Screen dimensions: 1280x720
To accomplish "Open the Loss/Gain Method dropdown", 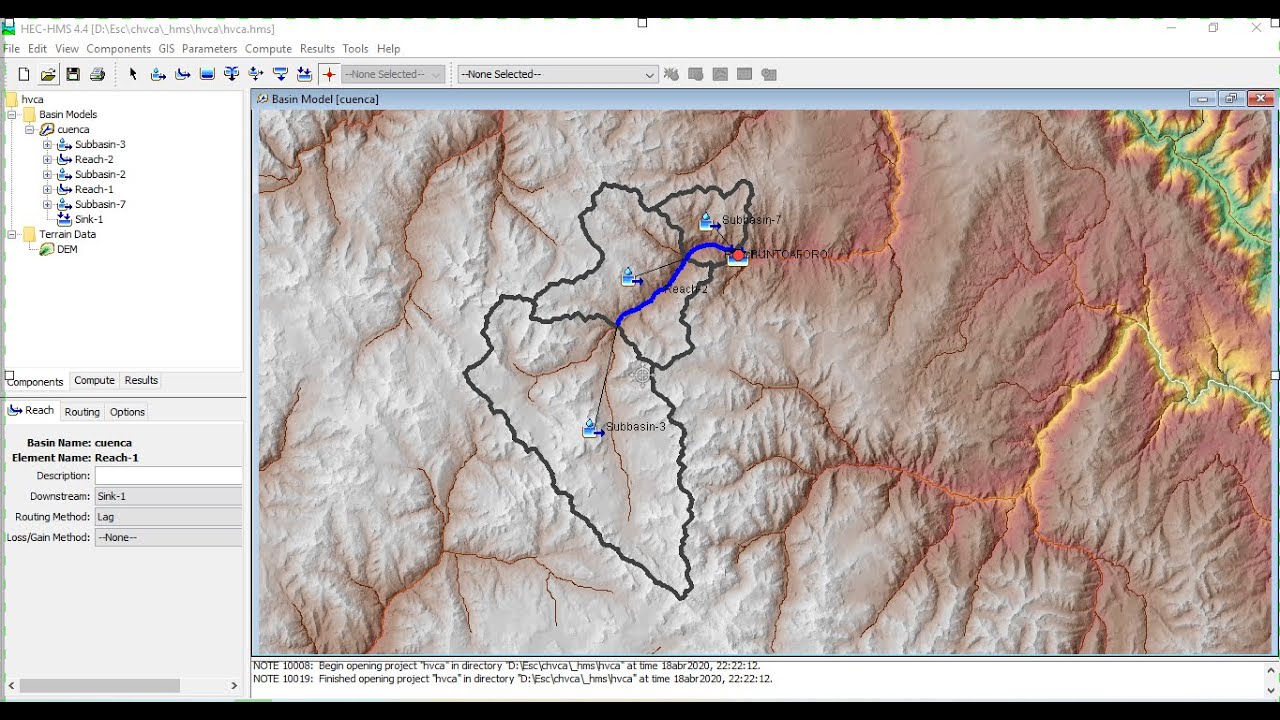I will pos(168,538).
